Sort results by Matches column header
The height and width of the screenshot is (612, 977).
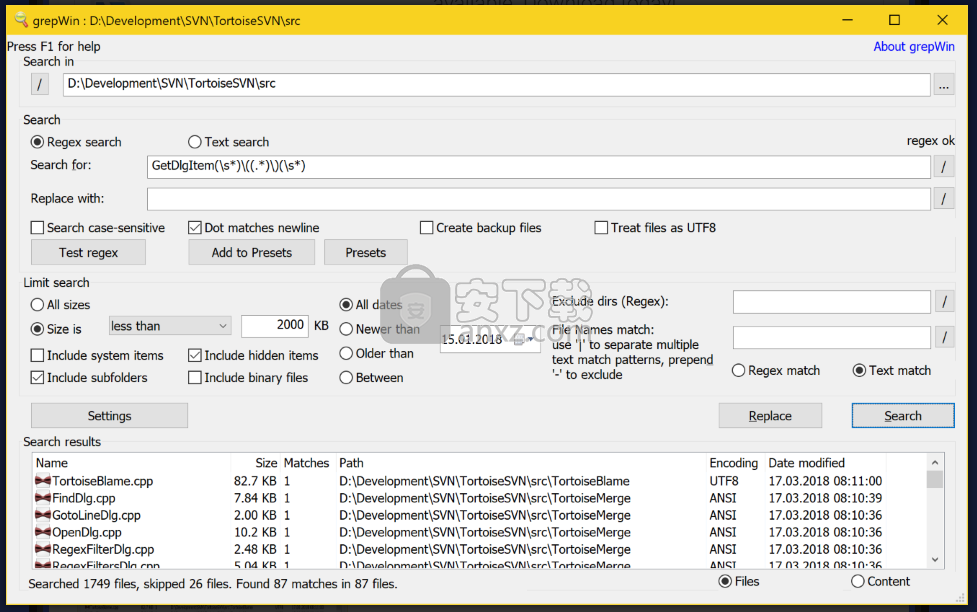point(308,463)
